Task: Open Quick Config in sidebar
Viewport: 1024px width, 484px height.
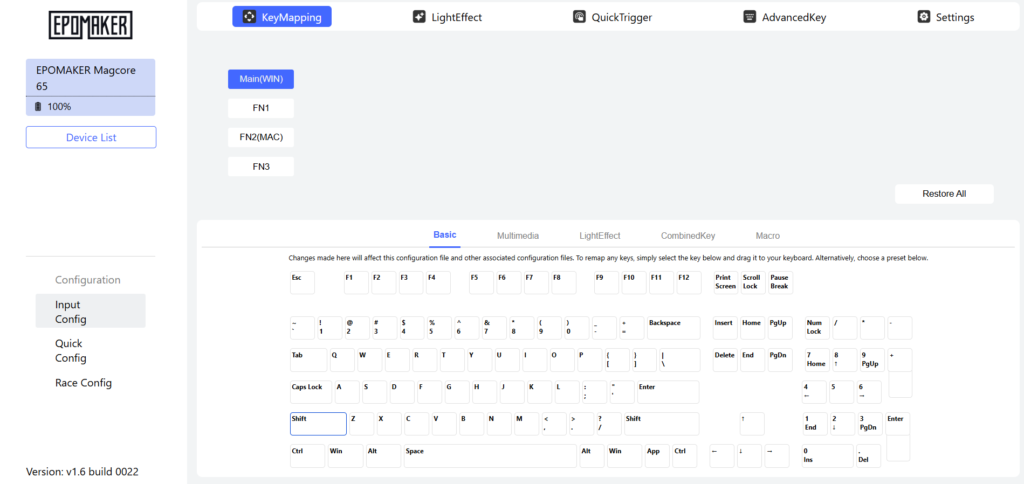Action: (x=70, y=350)
